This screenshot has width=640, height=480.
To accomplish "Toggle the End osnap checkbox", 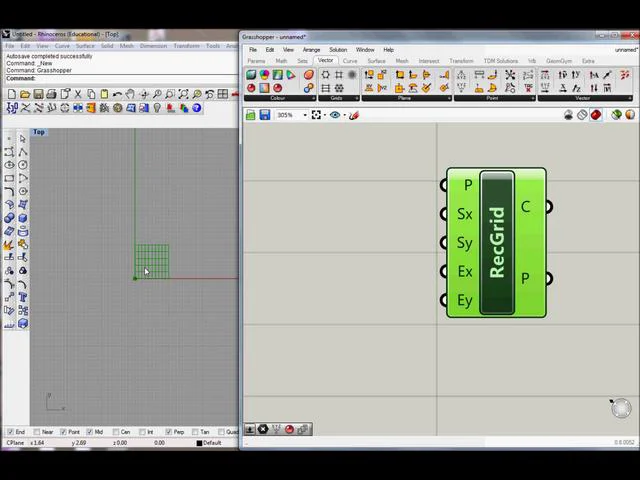I will (11, 432).
